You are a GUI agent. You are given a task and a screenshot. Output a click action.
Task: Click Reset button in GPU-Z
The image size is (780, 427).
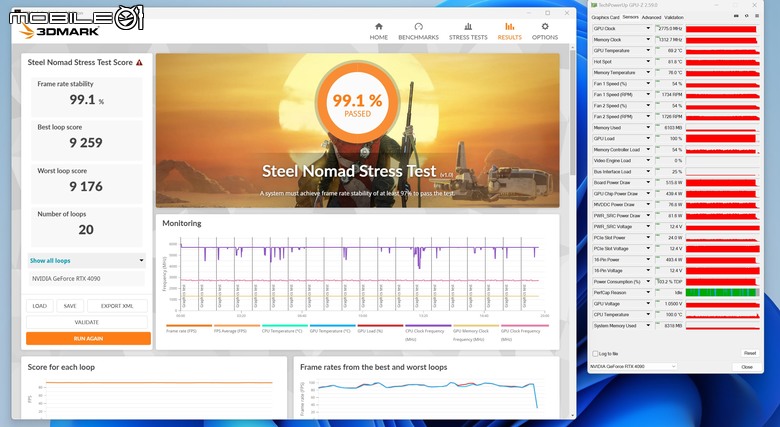click(x=750, y=353)
